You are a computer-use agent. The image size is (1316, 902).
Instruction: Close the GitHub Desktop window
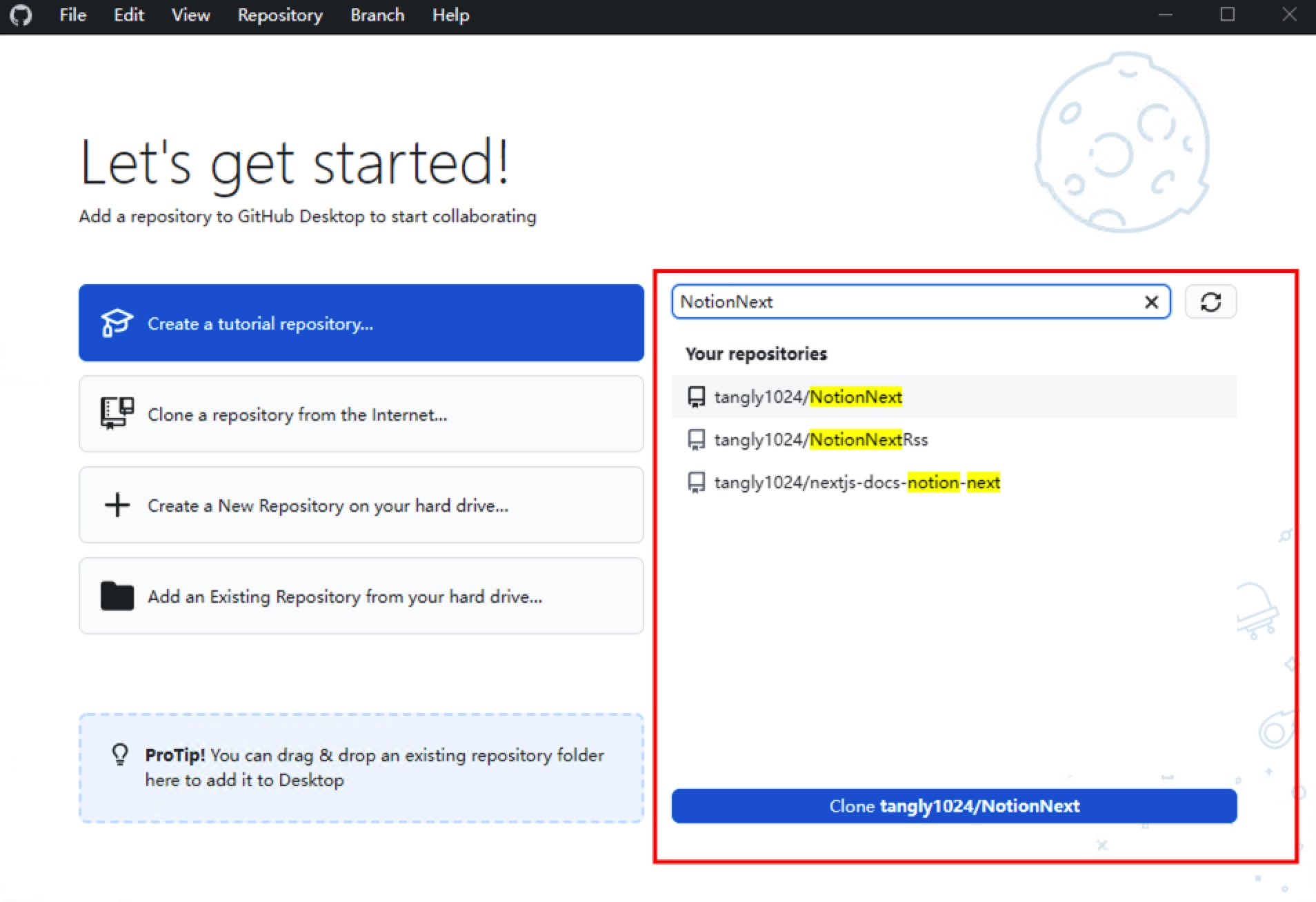tap(1289, 14)
